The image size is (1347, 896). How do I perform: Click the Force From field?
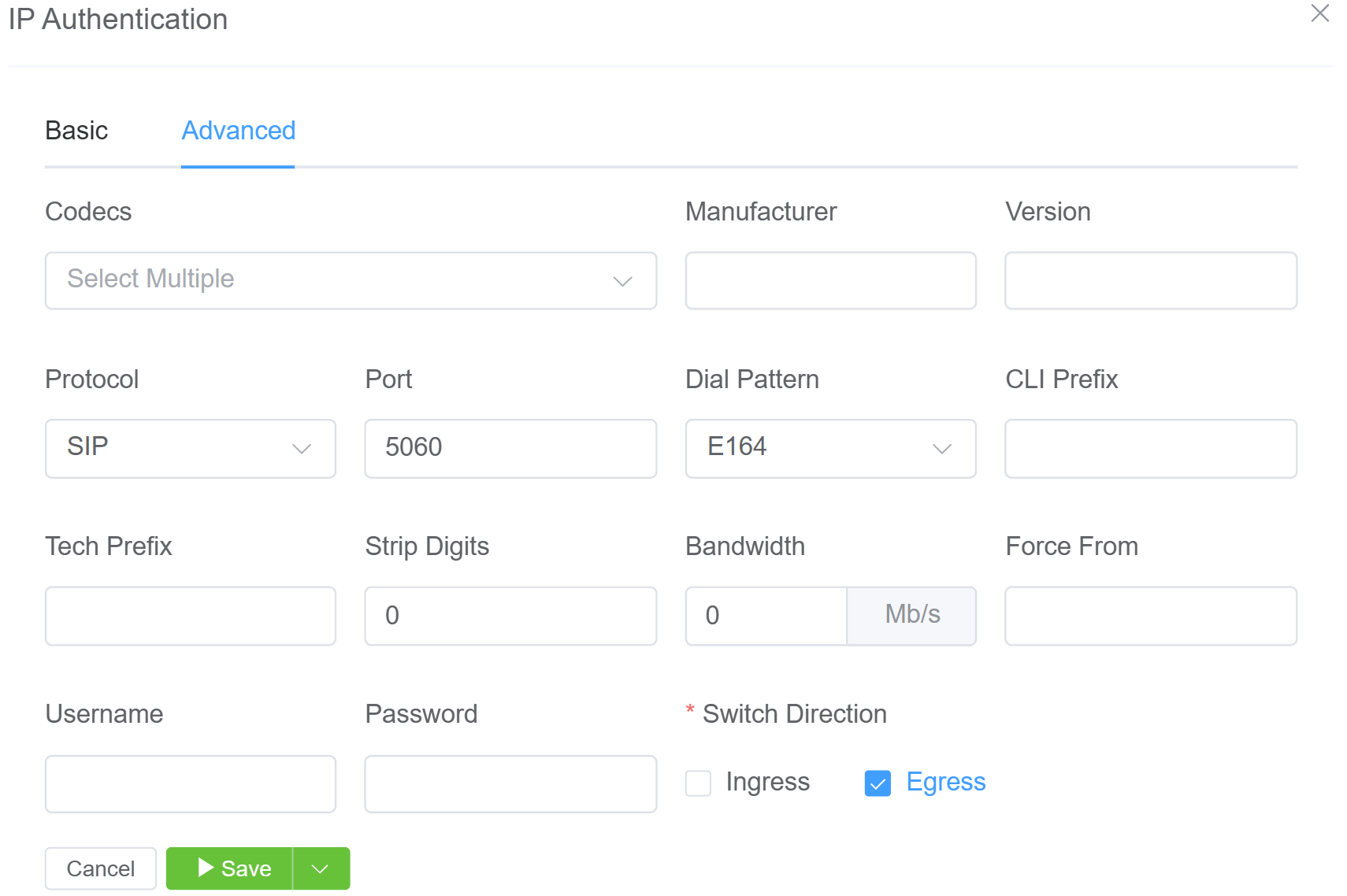click(x=1150, y=616)
